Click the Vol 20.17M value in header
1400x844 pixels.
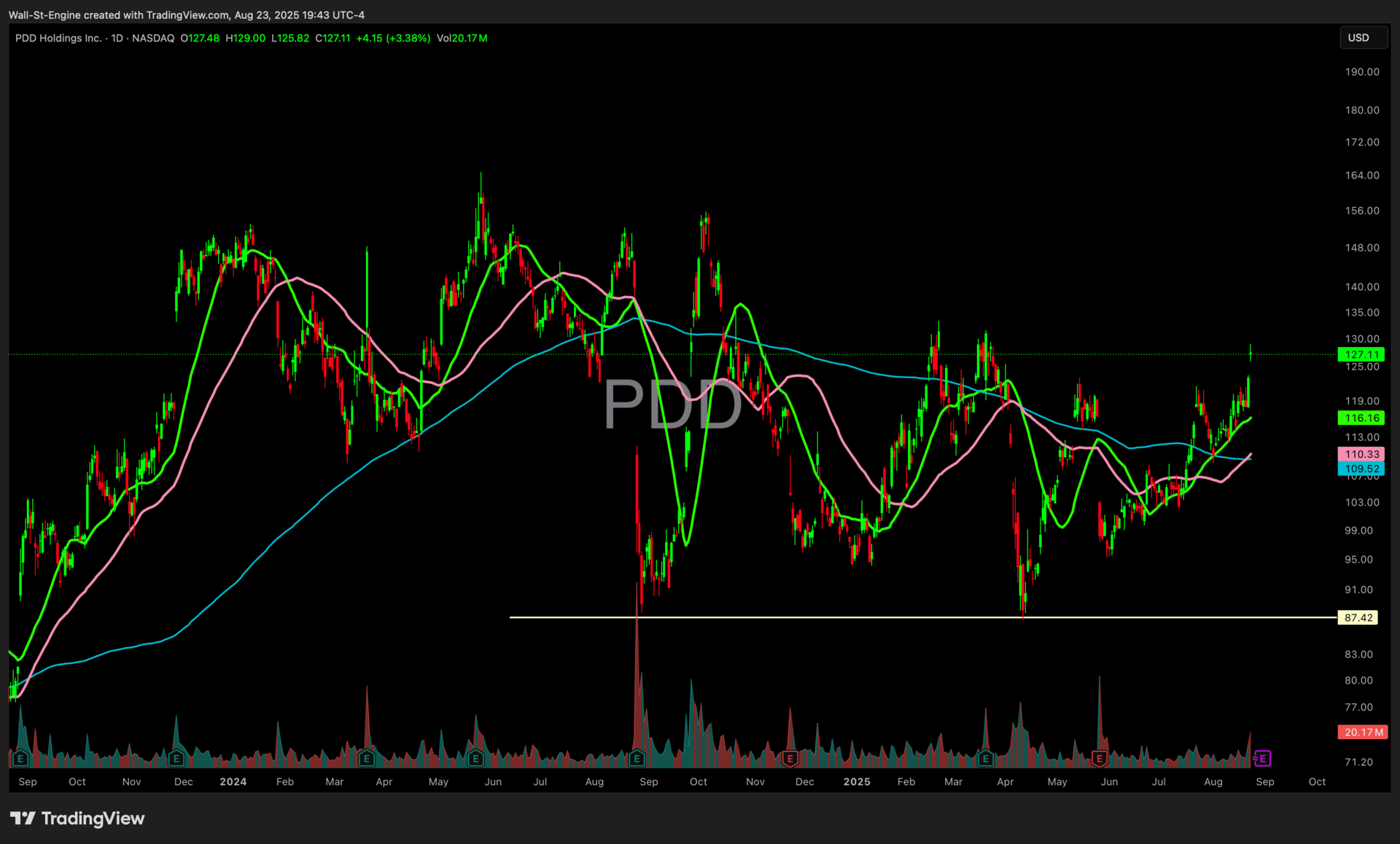pos(462,38)
